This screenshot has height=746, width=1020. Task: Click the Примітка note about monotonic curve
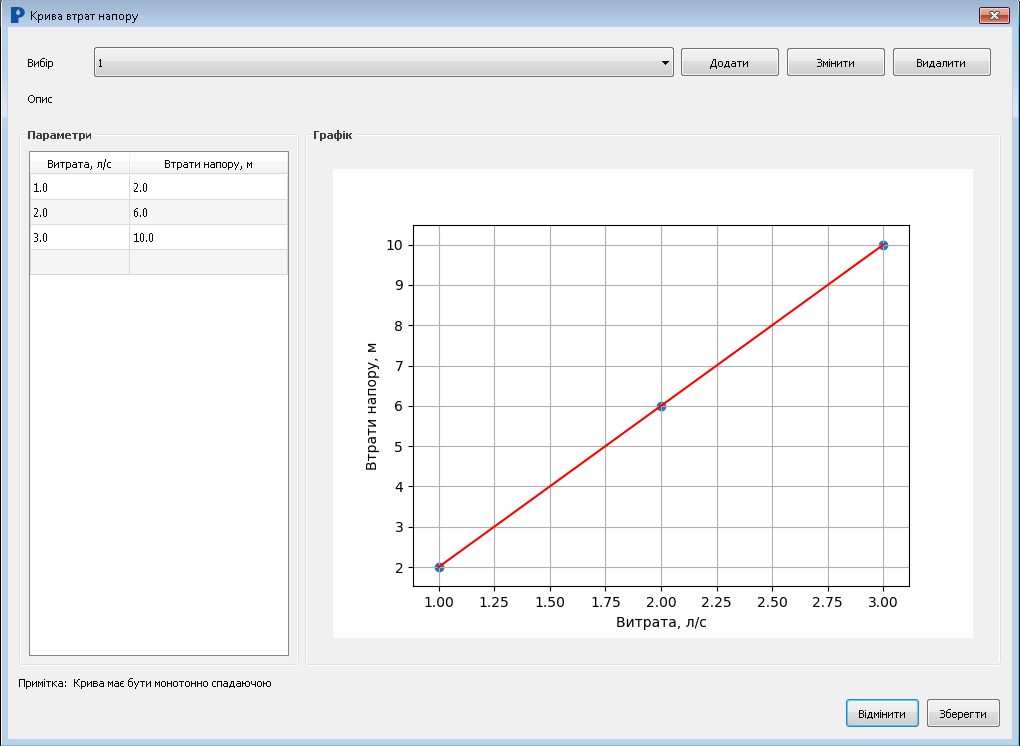pos(144,683)
